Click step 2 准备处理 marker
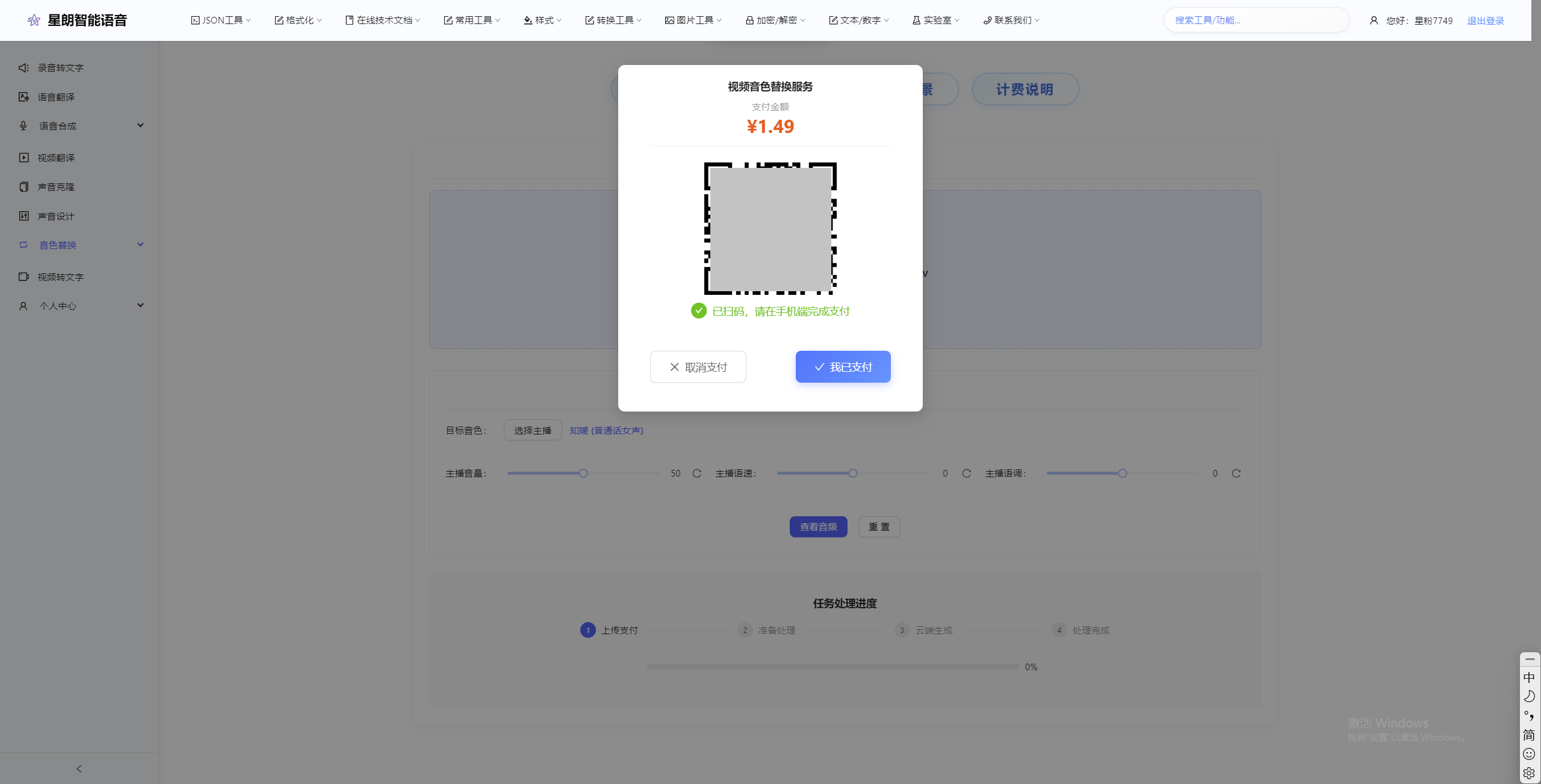 pos(745,630)
